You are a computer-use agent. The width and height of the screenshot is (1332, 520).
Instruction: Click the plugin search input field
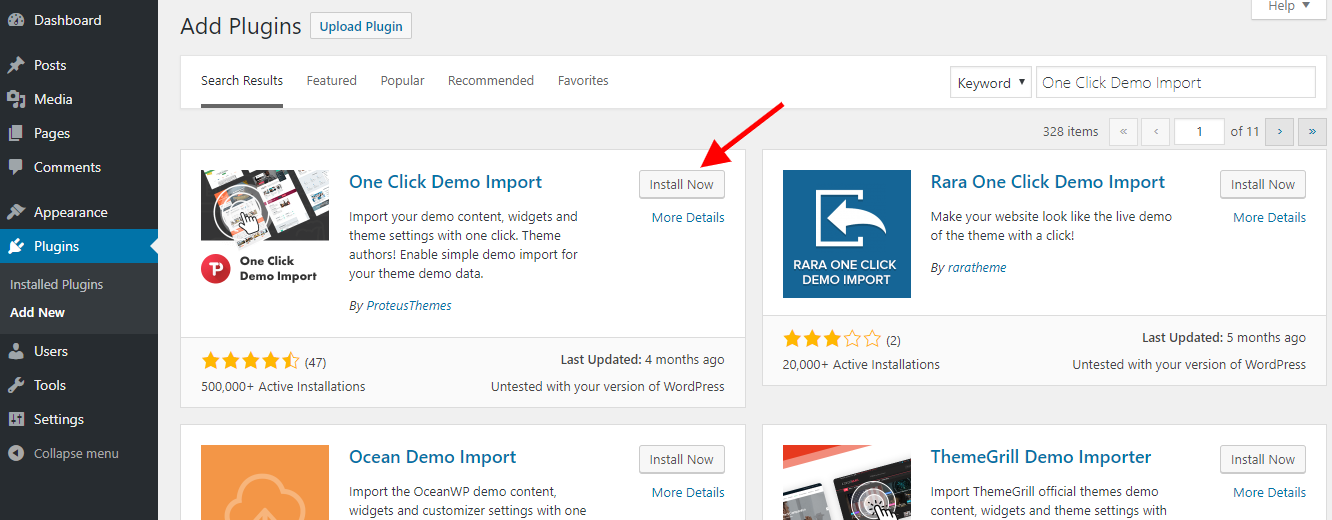[1175, 83]
